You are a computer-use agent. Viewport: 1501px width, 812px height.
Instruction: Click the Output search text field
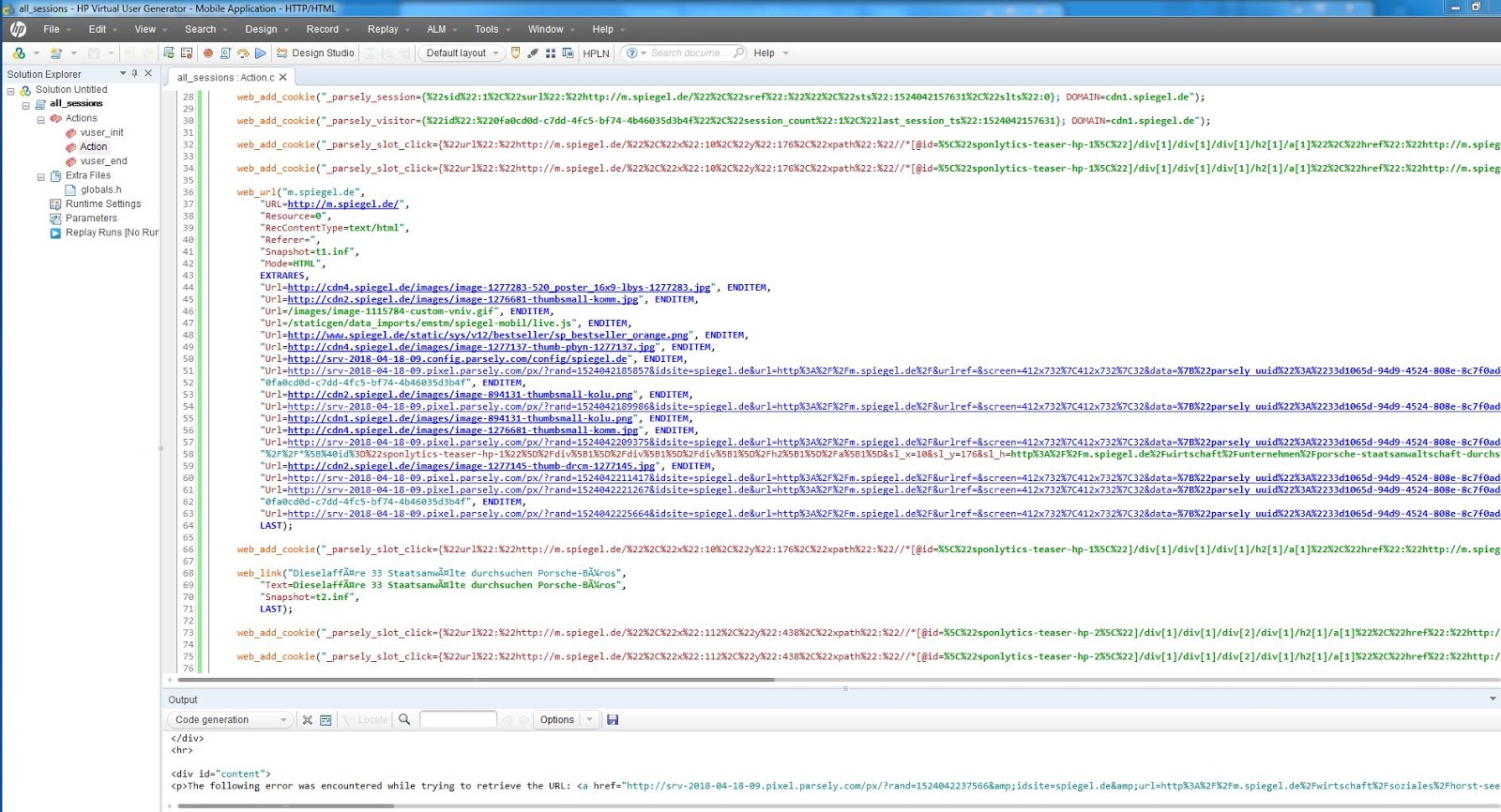click(458, 719)
